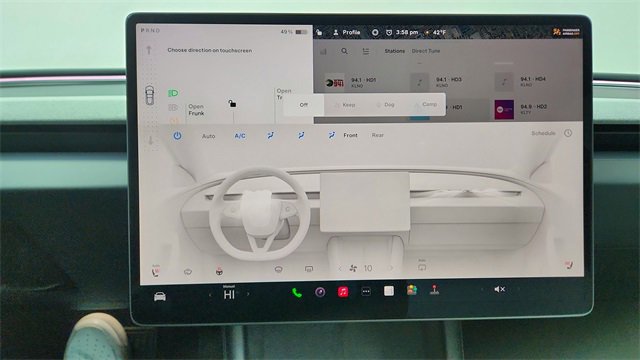Increase fan speed with right arrow
The height and width of the screenshot is (360, 640).
coord(391,268)
